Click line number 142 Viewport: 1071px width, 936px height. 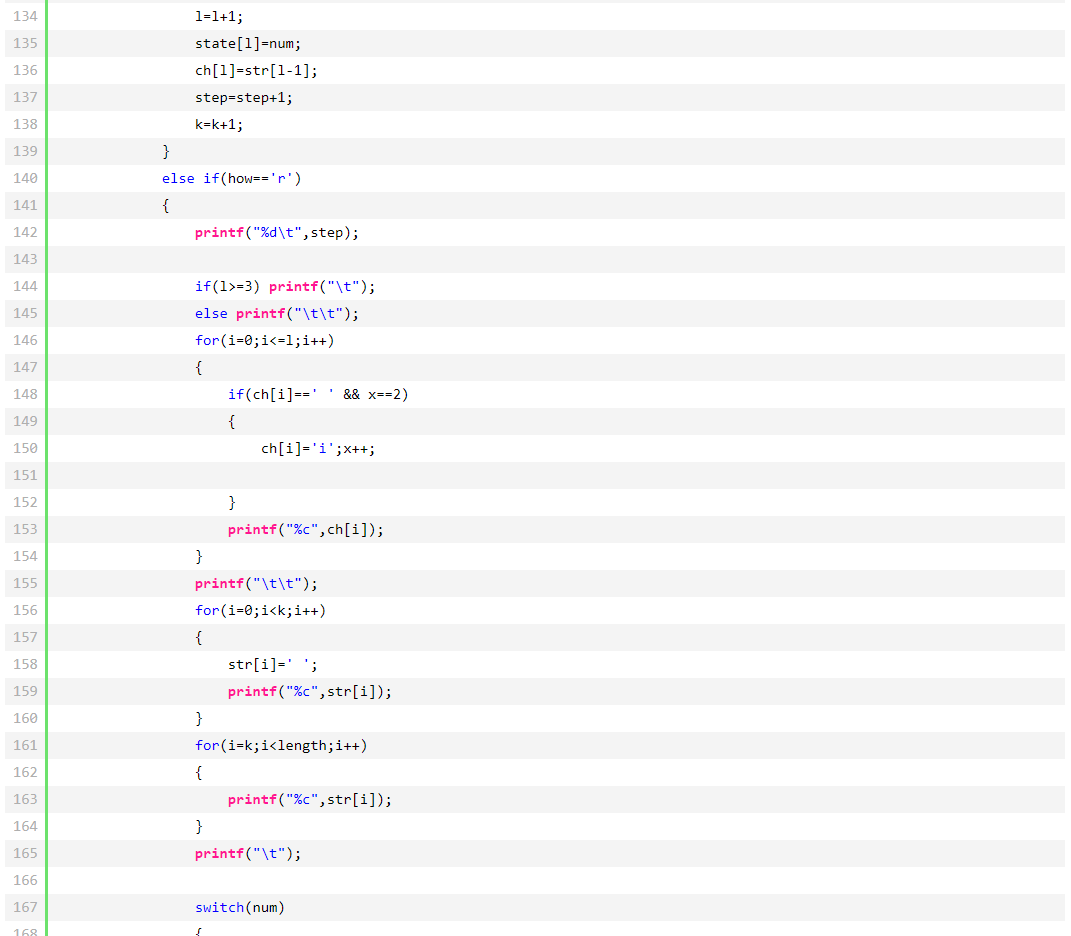(25, 232)
